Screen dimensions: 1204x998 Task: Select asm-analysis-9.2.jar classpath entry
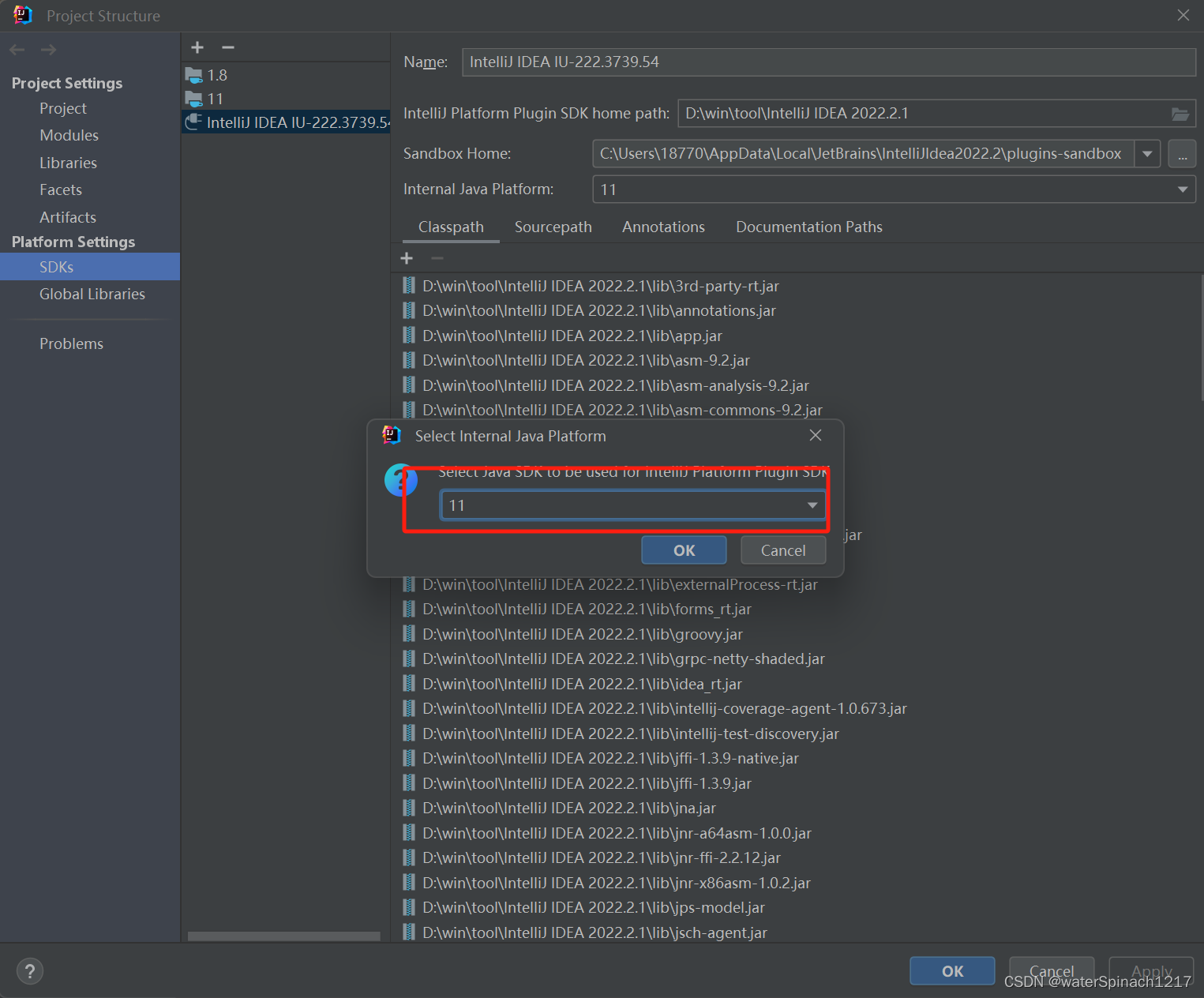616,385
